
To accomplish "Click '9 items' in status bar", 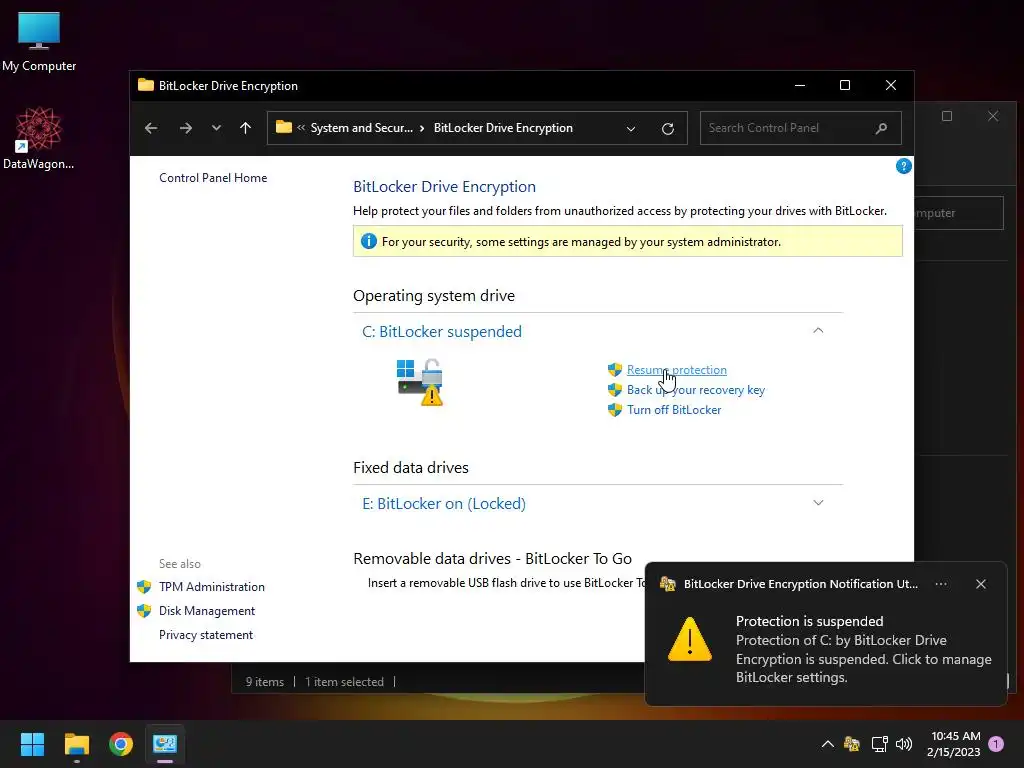I will pyautogui.click(x=264, y=682).
